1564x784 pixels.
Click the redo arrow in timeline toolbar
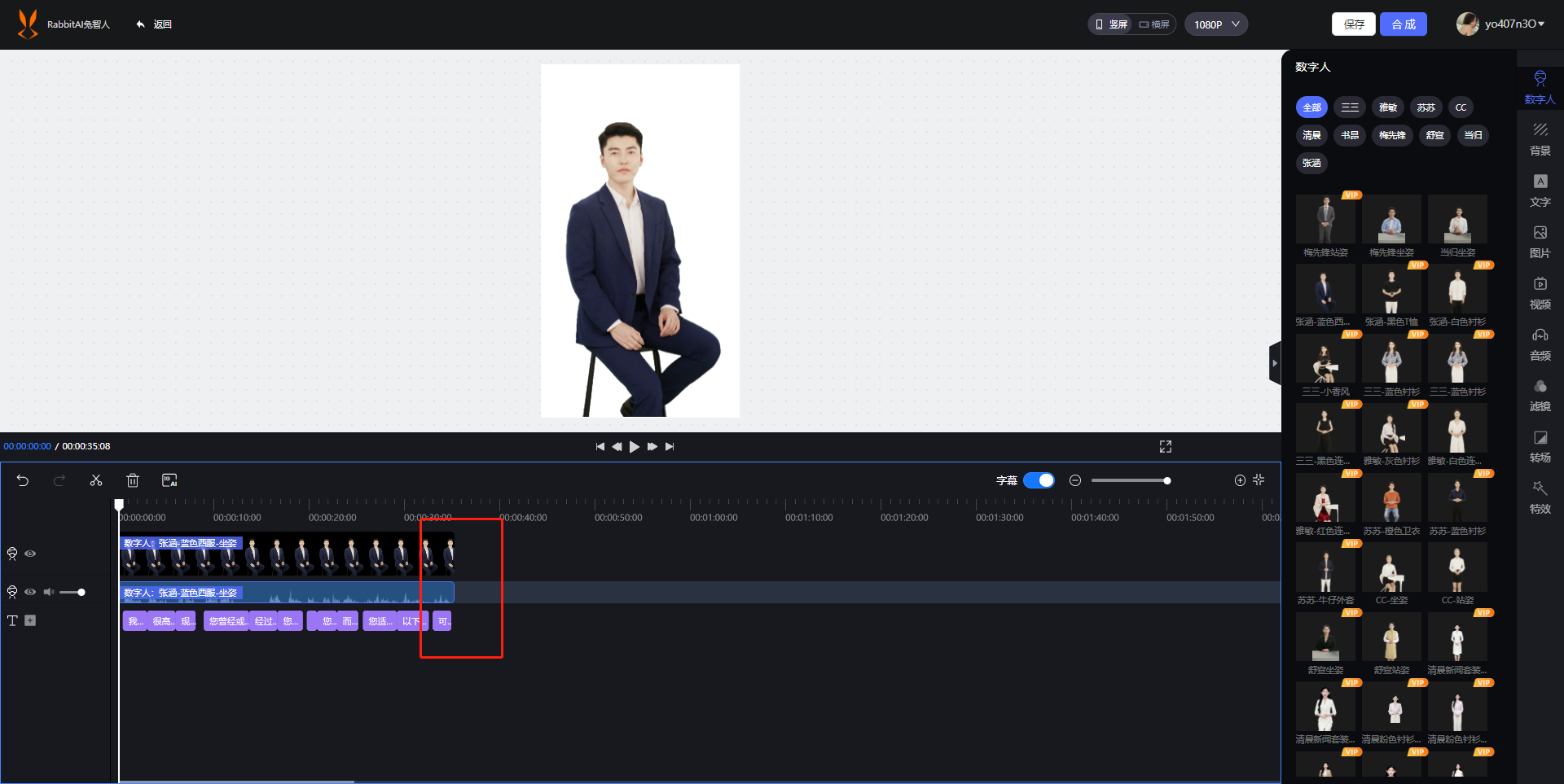point(59,480)
